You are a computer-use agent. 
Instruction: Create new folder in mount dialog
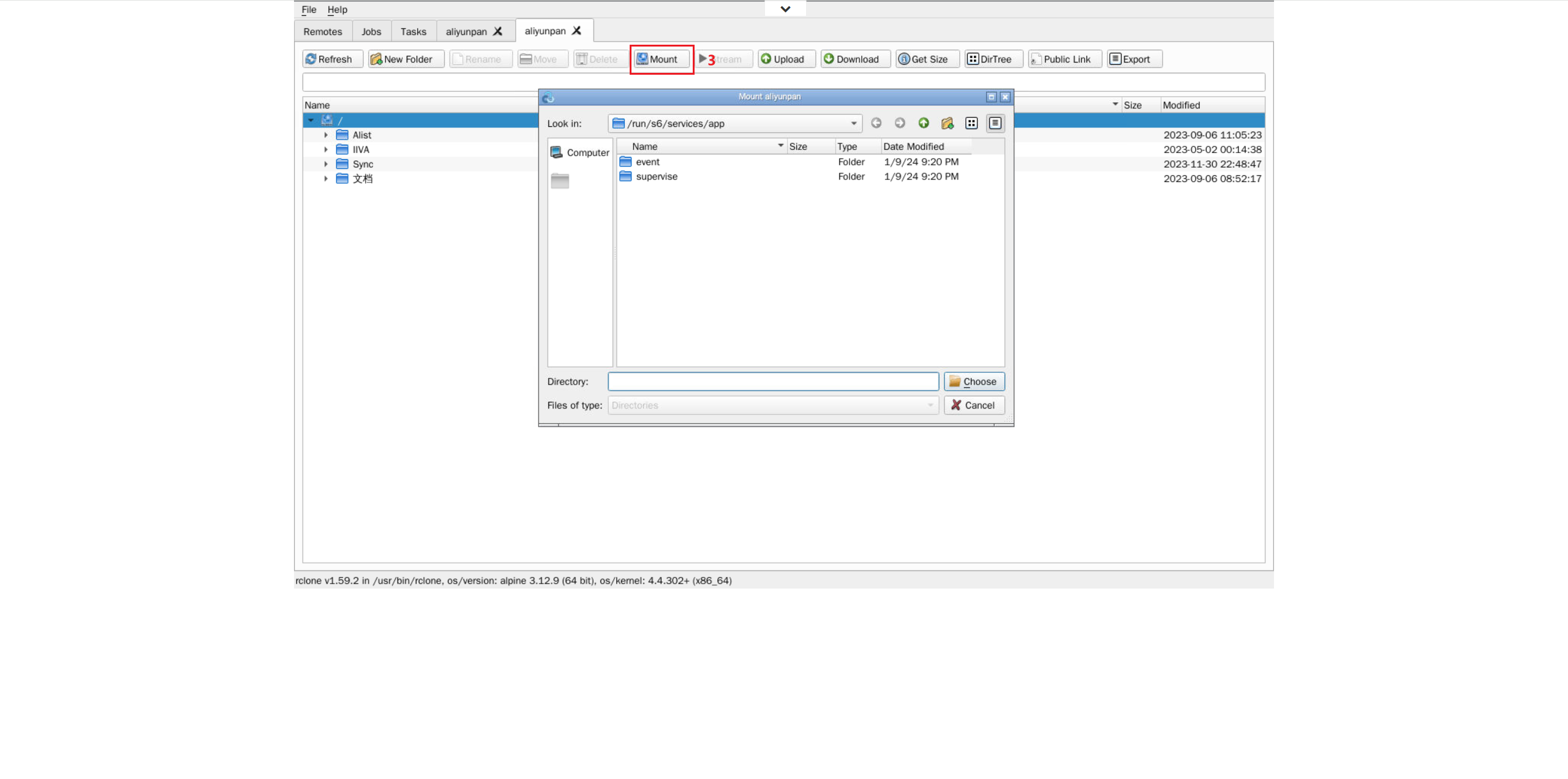[948, 123]
